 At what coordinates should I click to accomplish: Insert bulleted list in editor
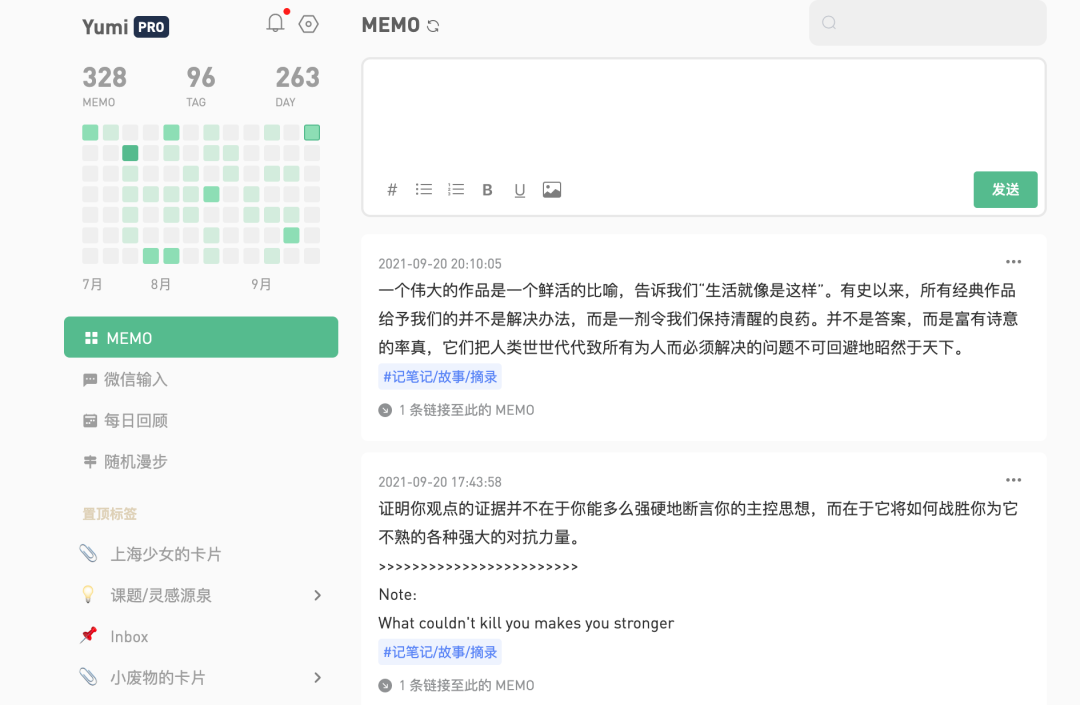tap(424, 189)
